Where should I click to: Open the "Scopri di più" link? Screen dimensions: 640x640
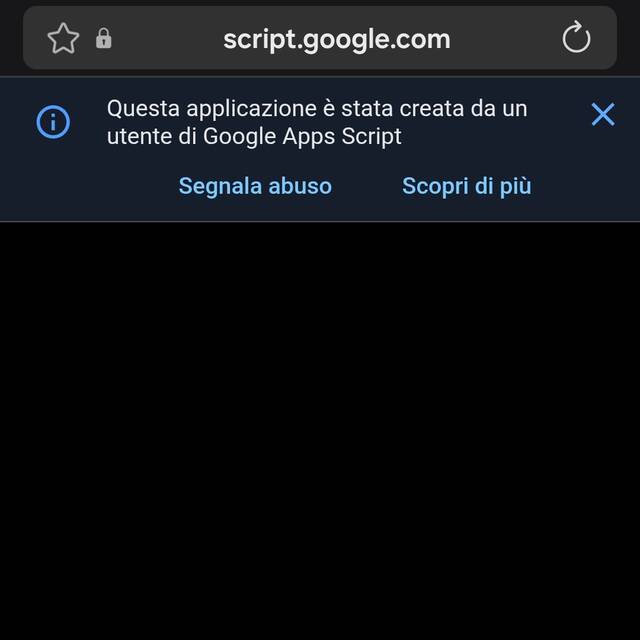(466, 186)
